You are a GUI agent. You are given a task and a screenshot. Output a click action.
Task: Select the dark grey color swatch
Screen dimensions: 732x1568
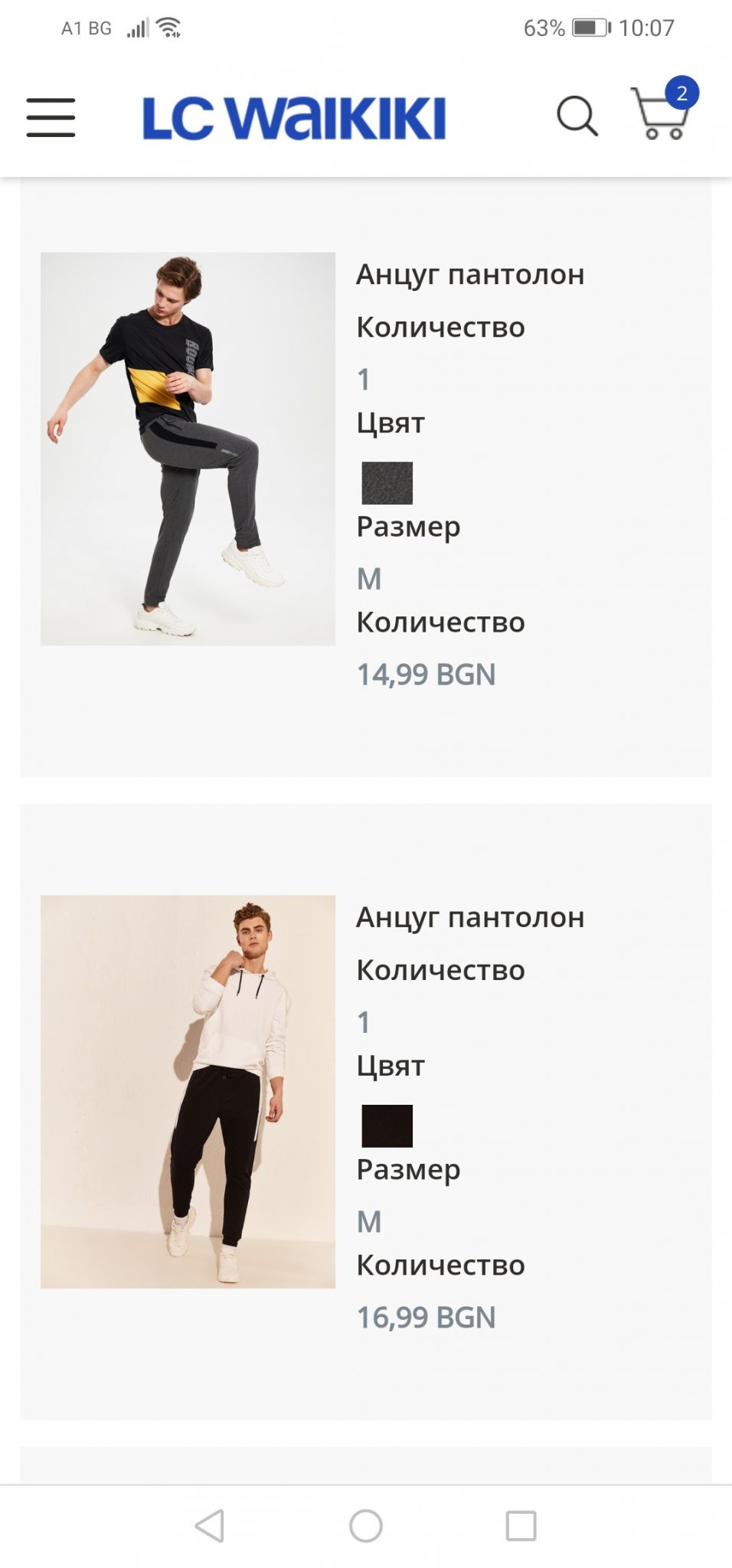click(387, 482)
